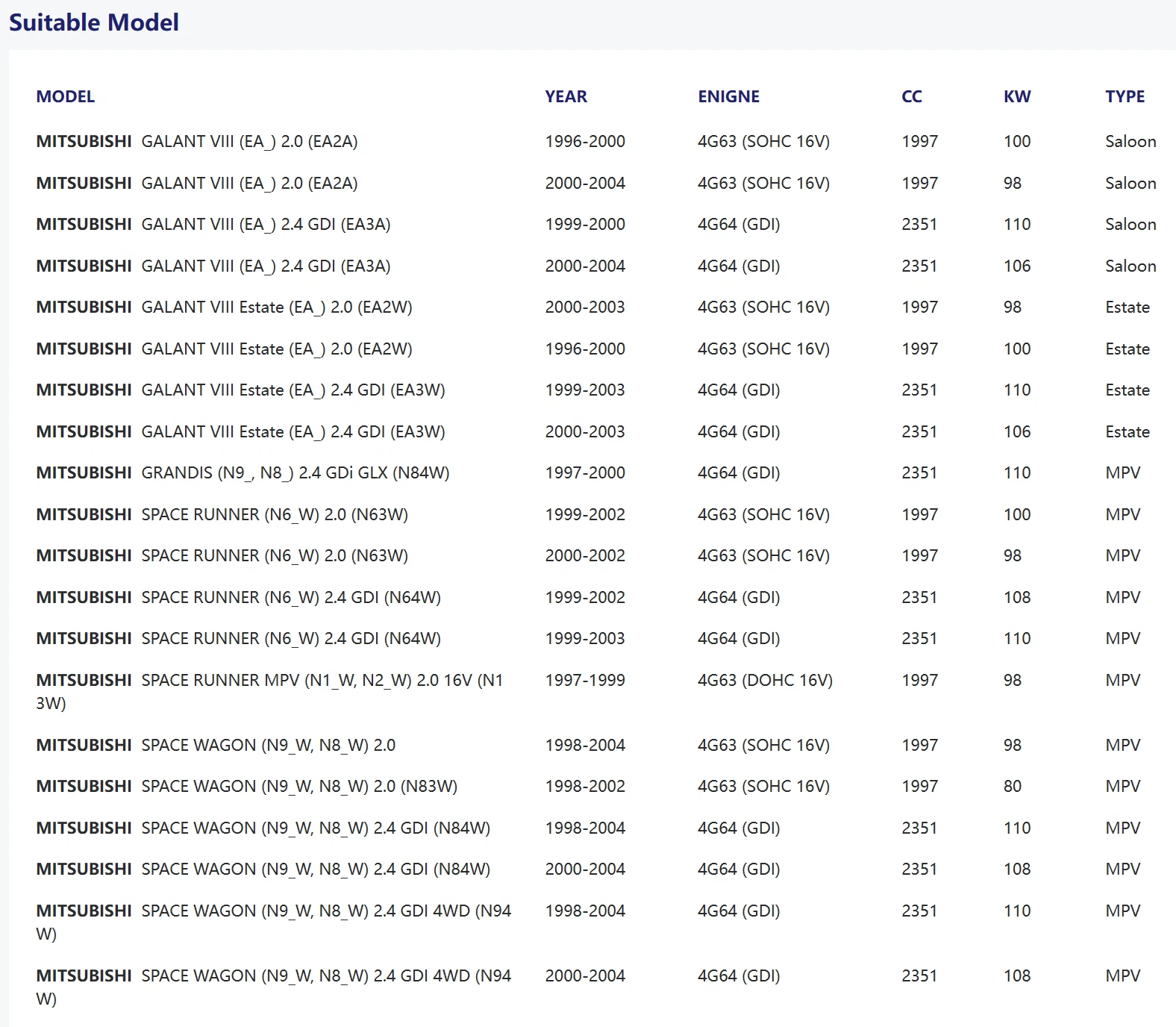Select the 106 KW value in the Estate row
Image resolution: width=1176 pixels, height=1027 pixels.
click(1017, 431)
